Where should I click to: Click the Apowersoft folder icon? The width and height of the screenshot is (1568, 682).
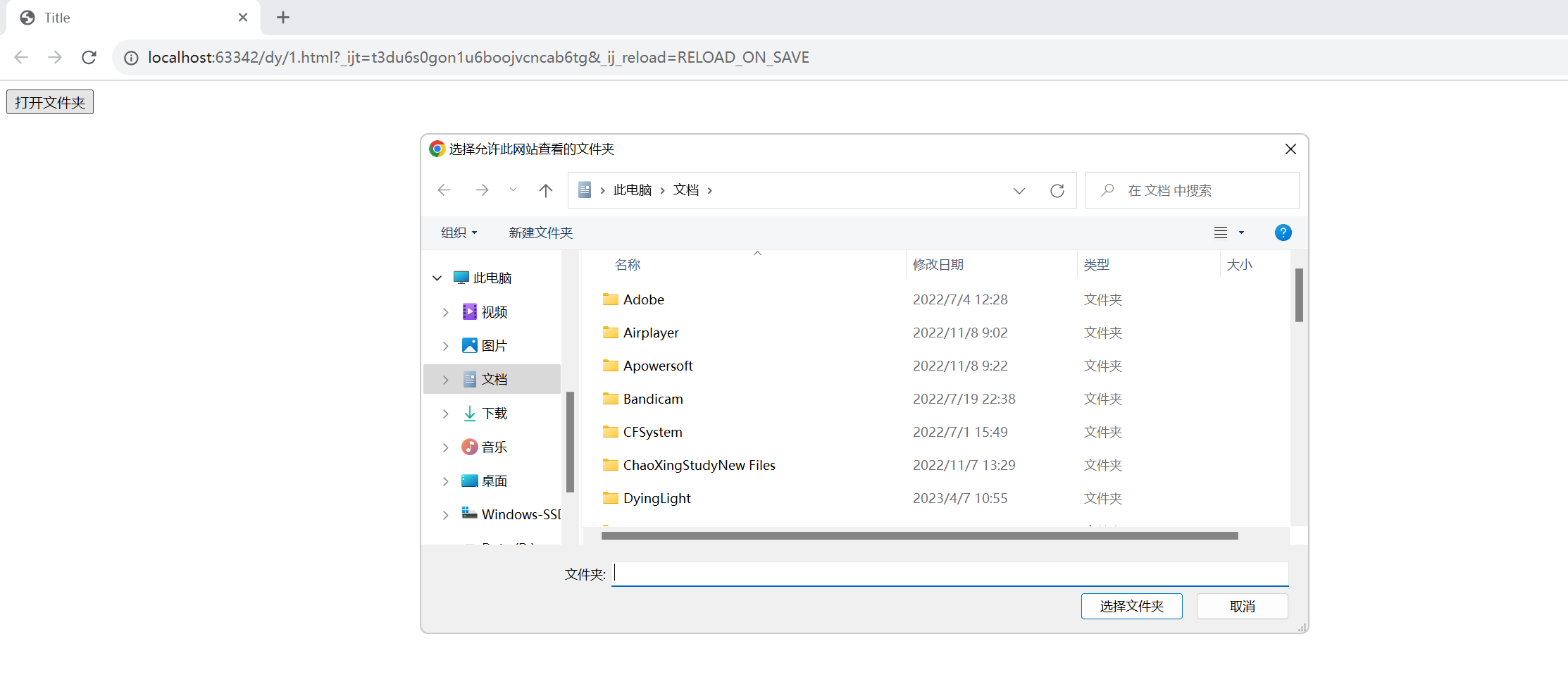click(x=611, y=366)
